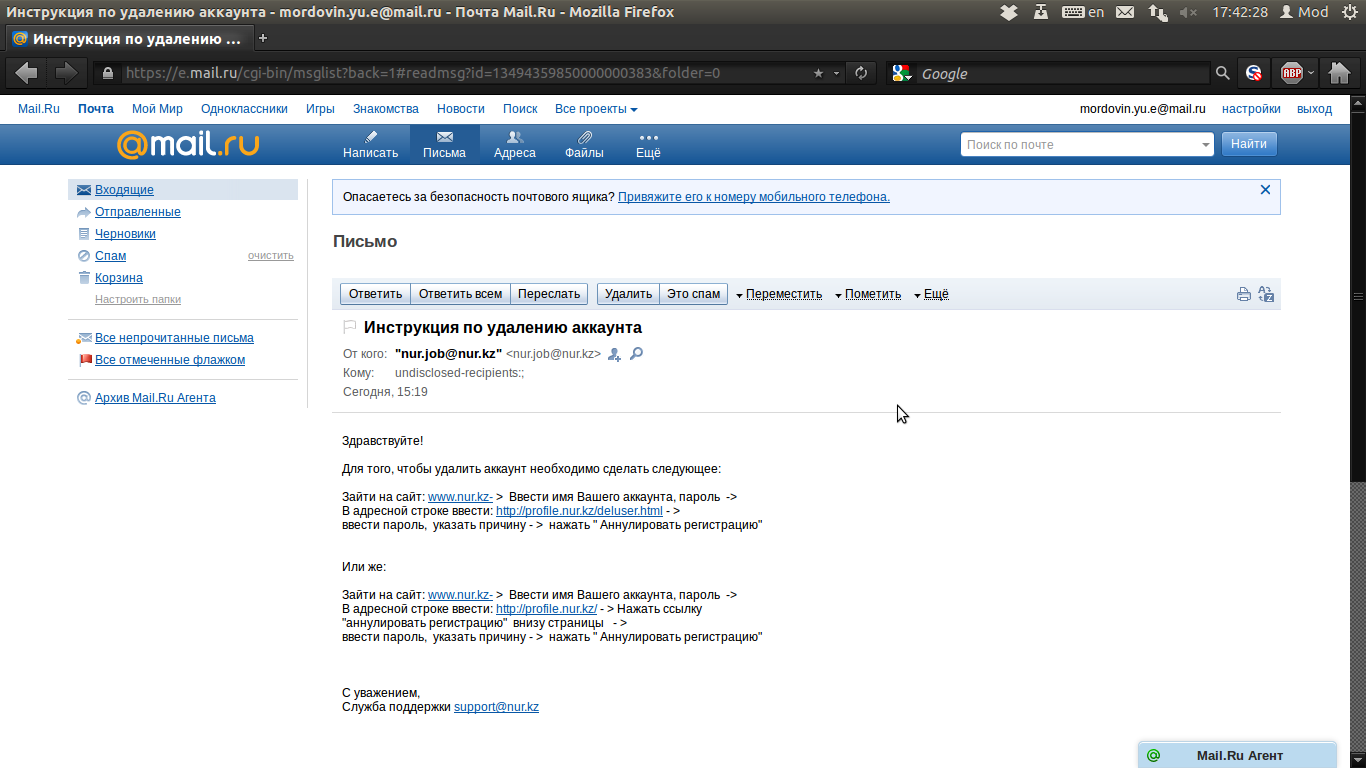This screenshot has width=1366, height=768.
Task: Open Одноклассники in top navigation
Action: coord(244,109)
